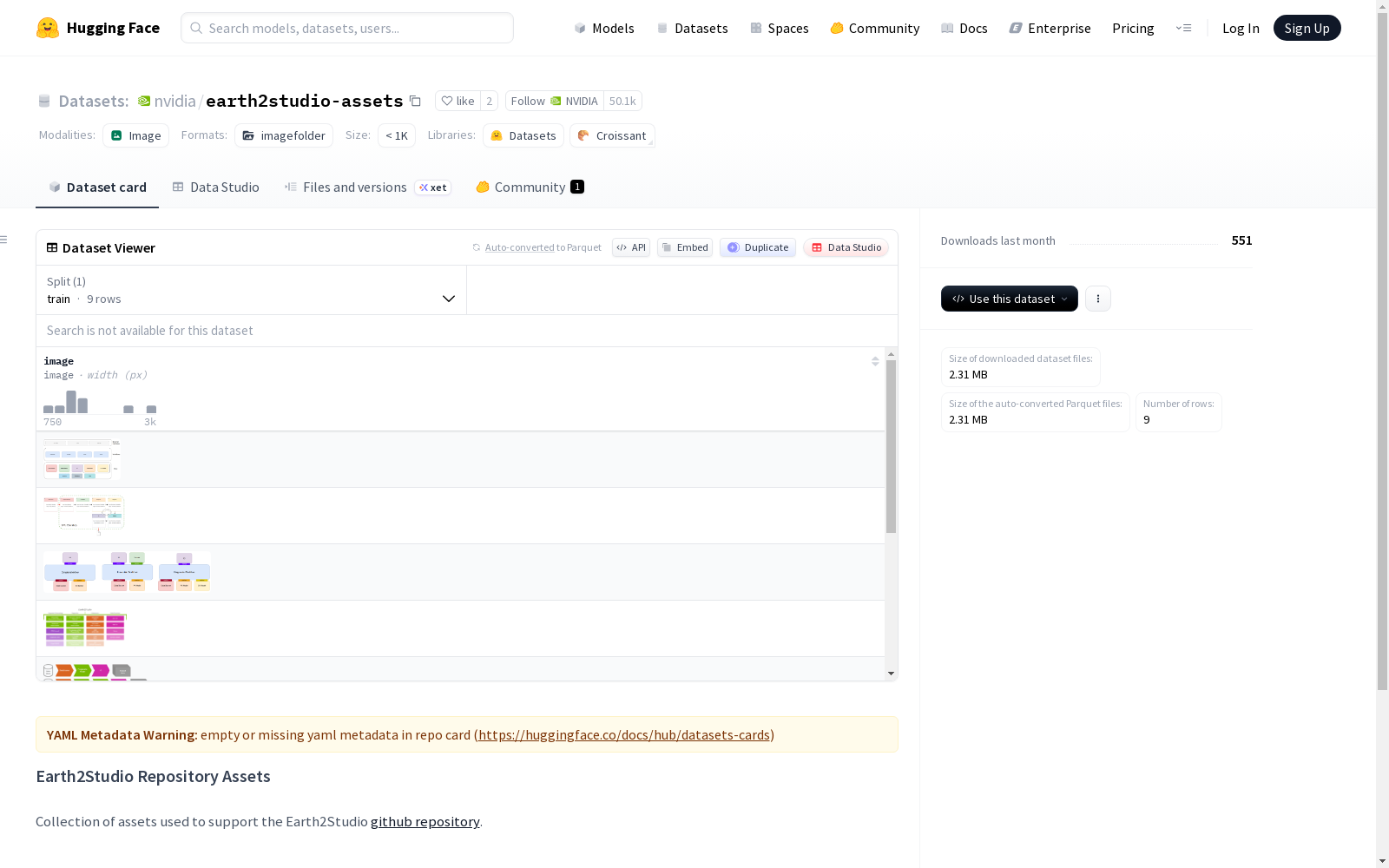Copy dataset name with copy icon
This screenshot has width=1389, height=868.
[415, 101]
